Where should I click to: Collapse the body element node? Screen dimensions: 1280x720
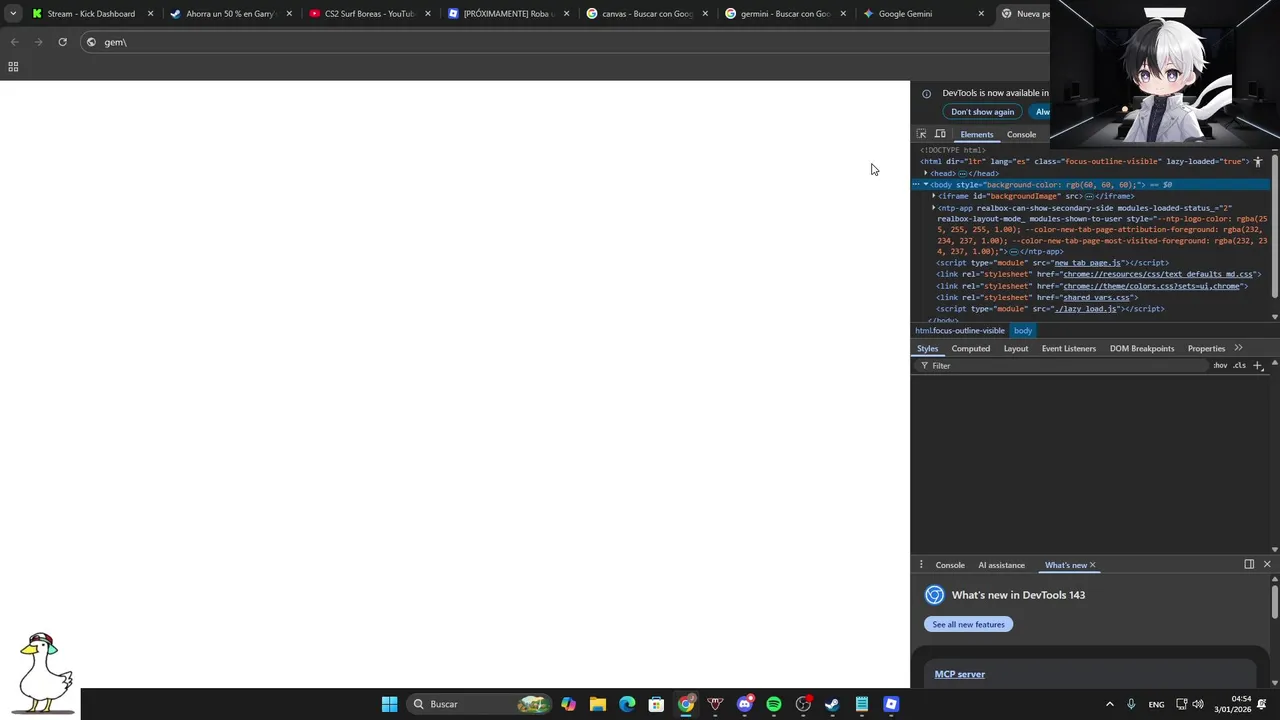[x=926, y=185]
